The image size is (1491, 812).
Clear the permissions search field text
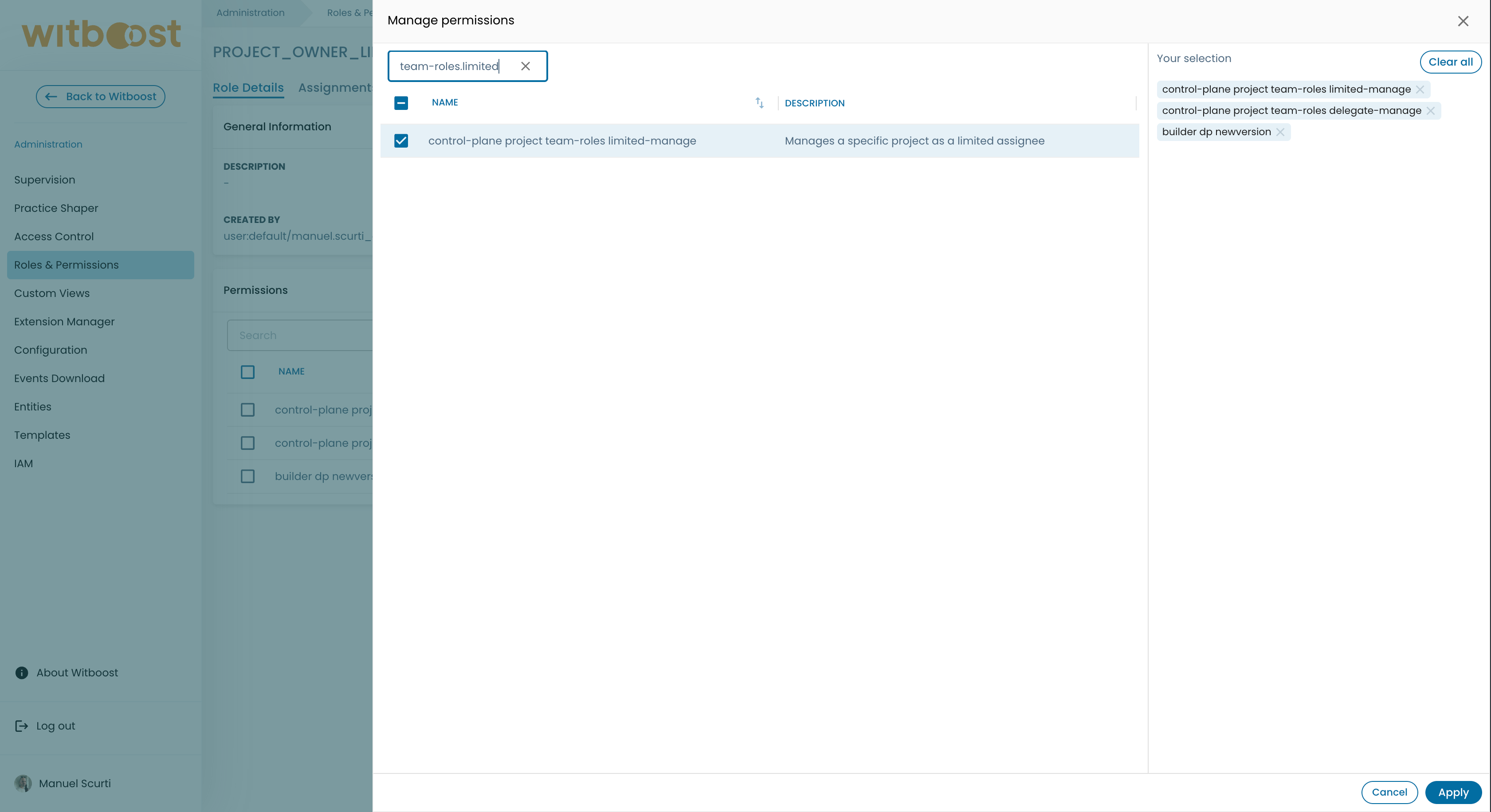click(525, 66)
